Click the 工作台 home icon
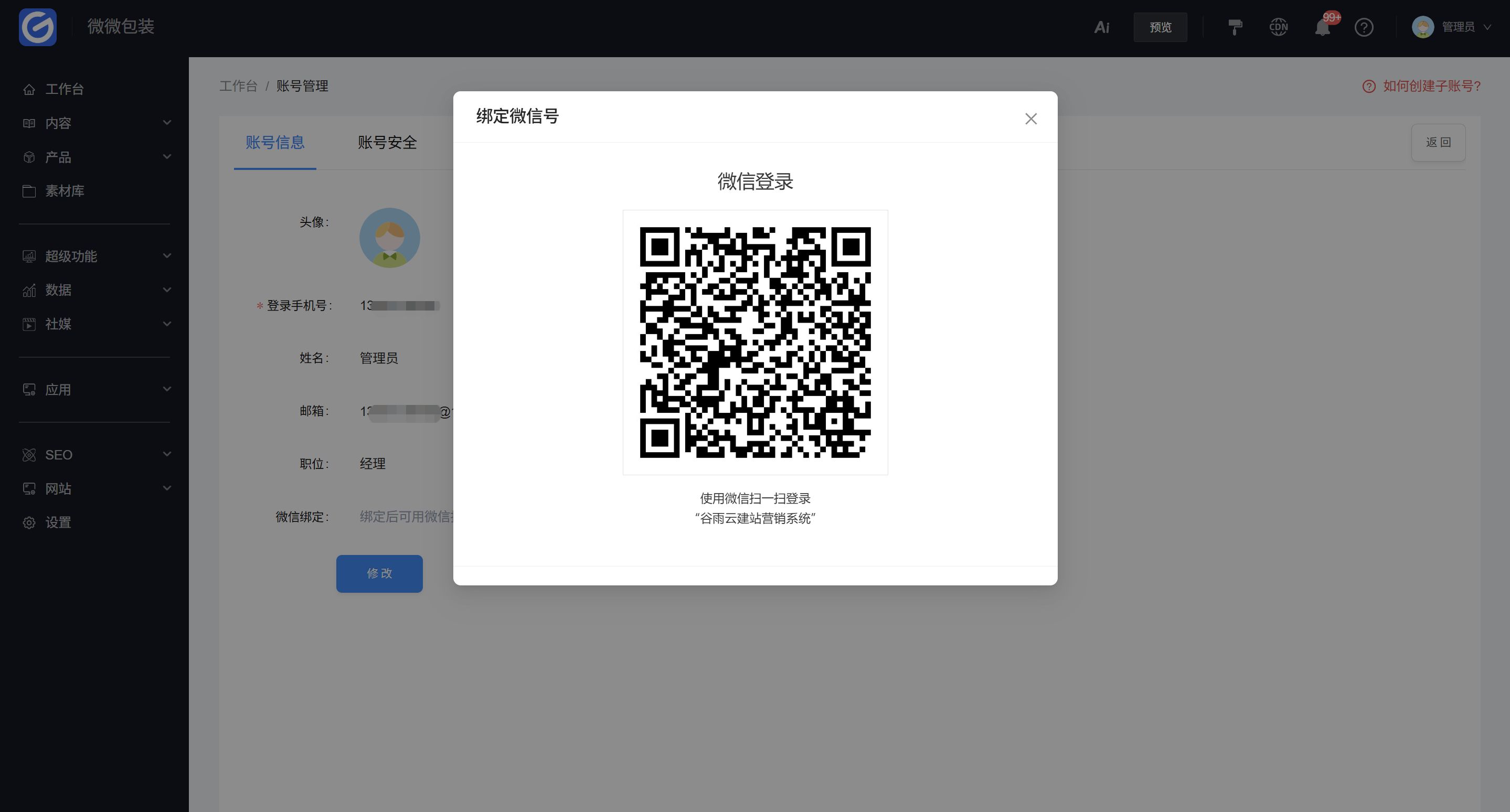1510x812 pixels. coord(29,89)
